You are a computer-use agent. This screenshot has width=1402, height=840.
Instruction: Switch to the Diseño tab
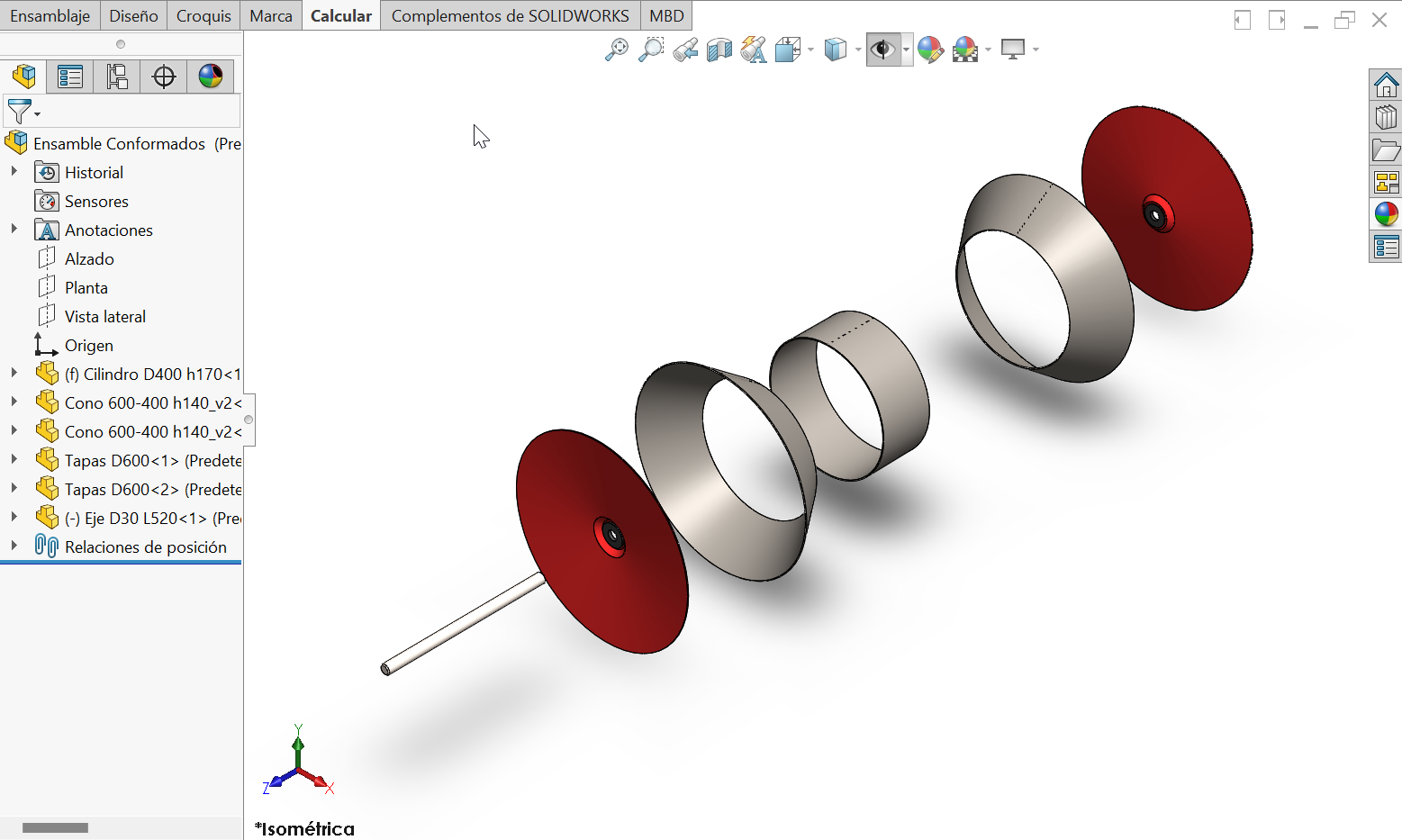tap(133, 16)
